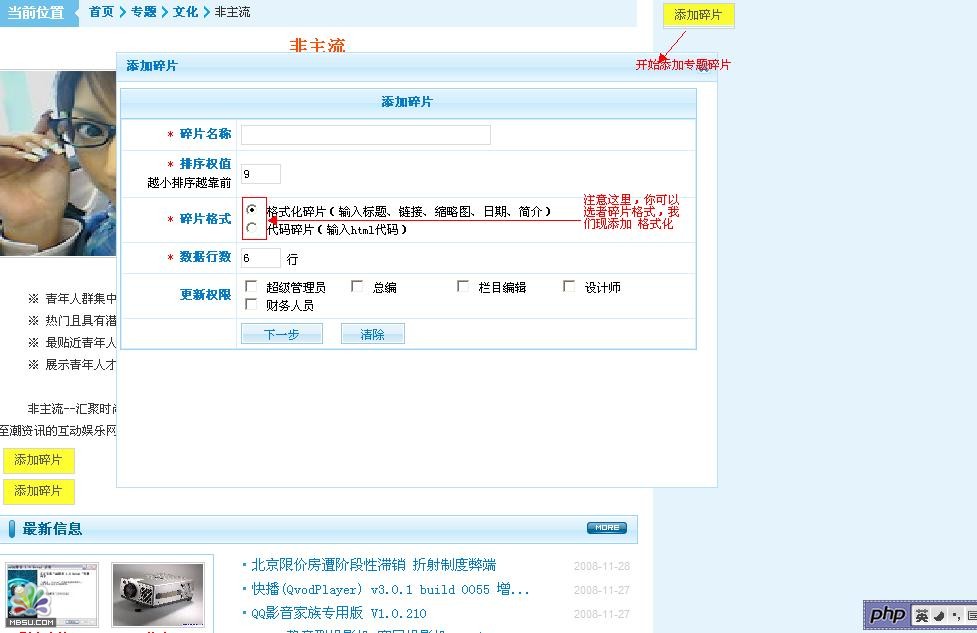977x633 pixels.
Task: Tick the 栏目编辑 checkbox
Action: click(463, 287)
